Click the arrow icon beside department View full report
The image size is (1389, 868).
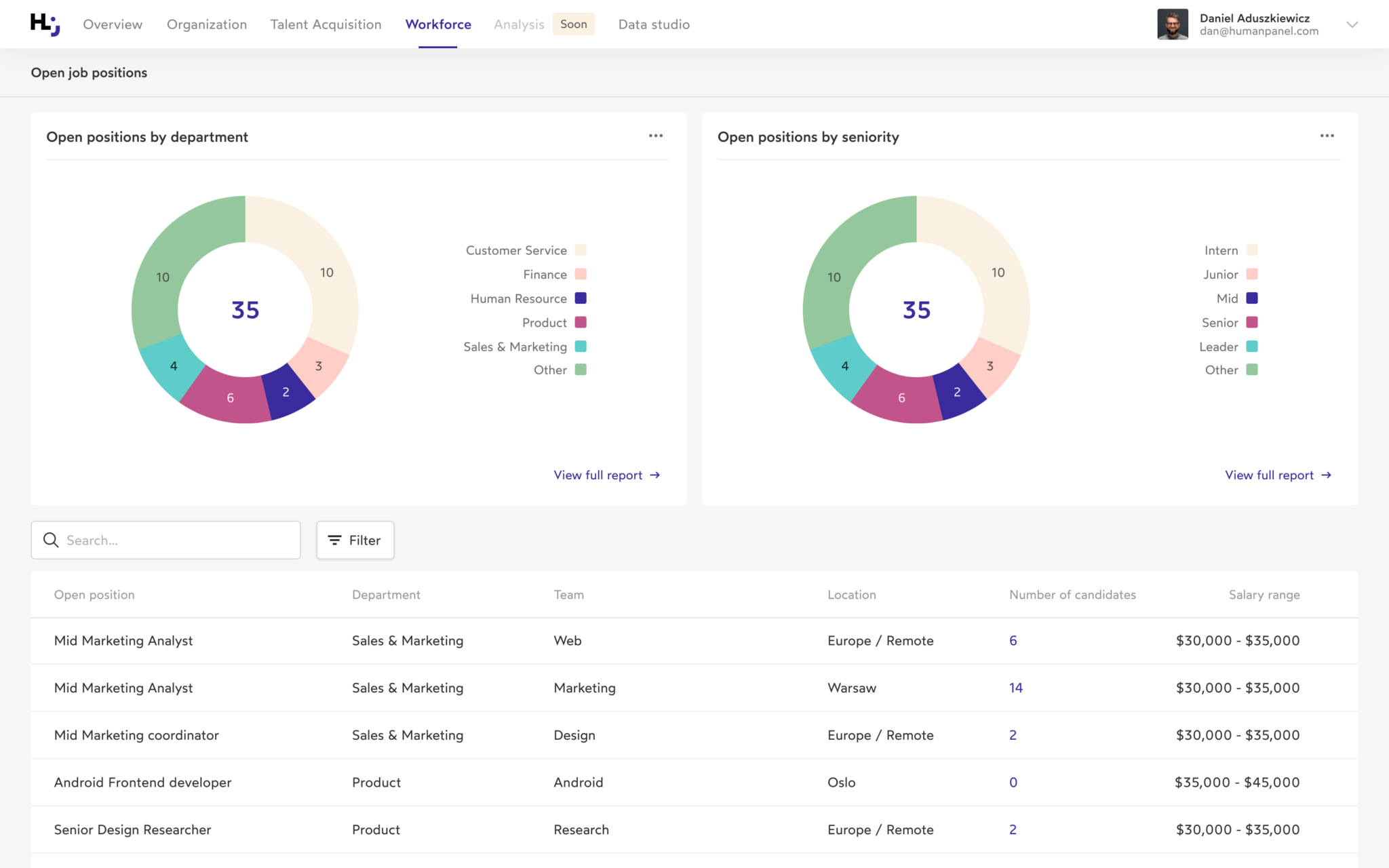tap(654, 475)
